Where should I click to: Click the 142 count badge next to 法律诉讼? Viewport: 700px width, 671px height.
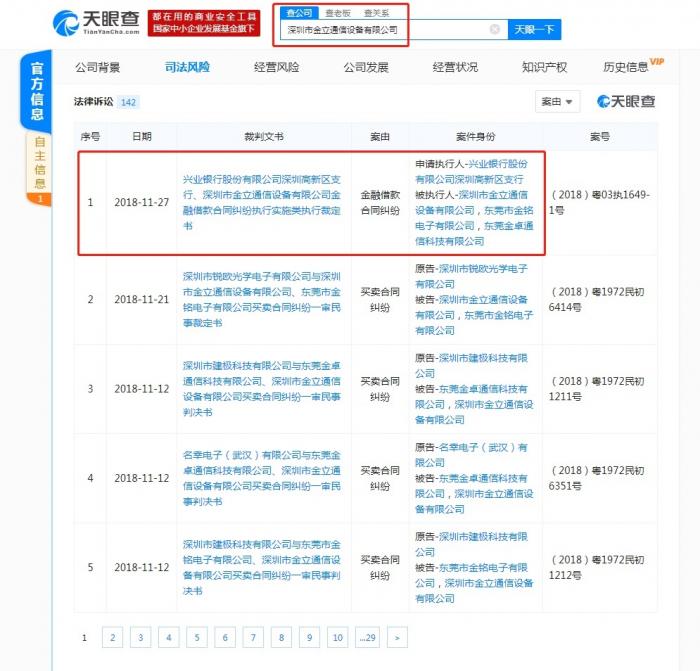tap(128, 103)
